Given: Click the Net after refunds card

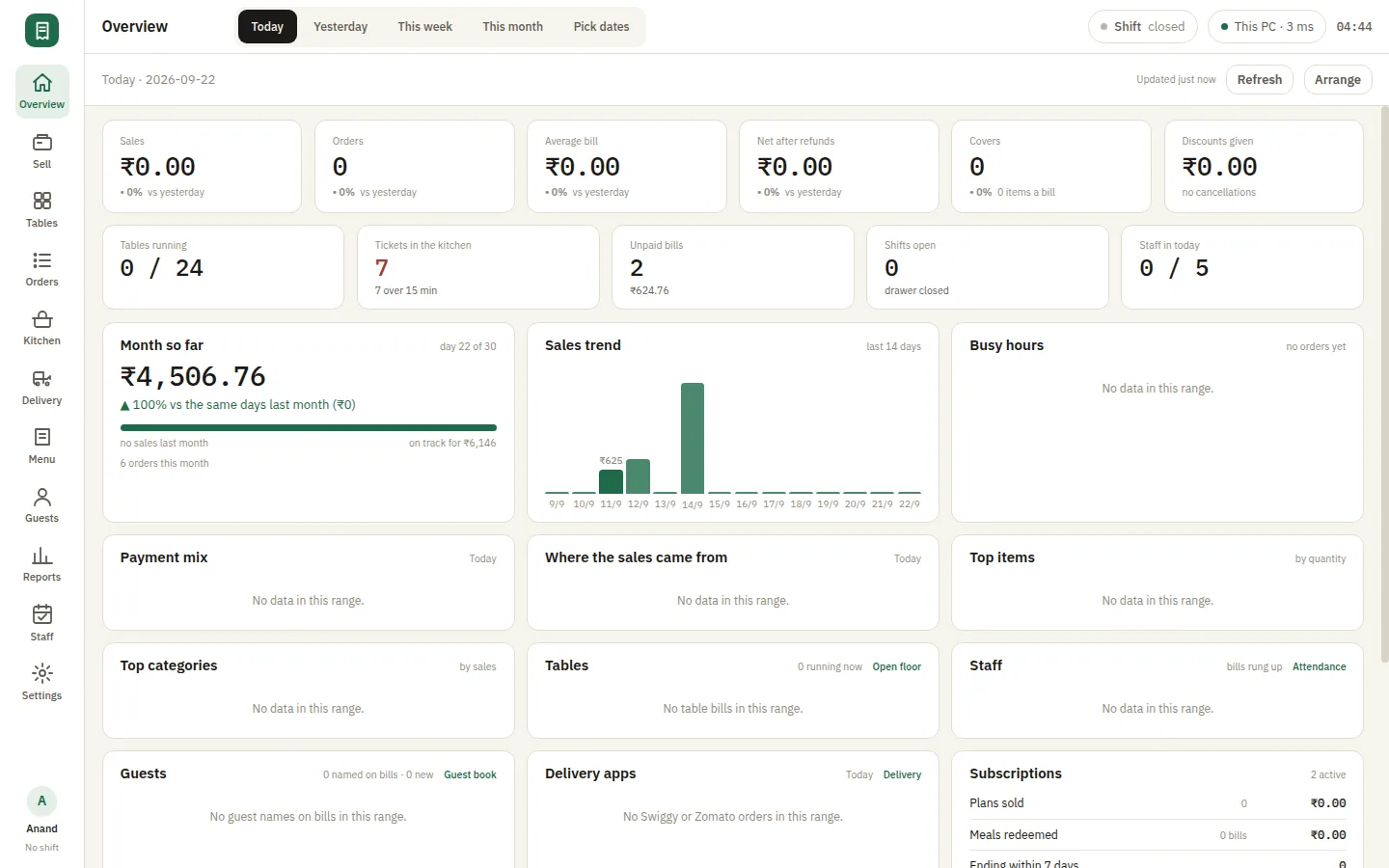Looking at the screenshot, I should [x=838, y=166].
